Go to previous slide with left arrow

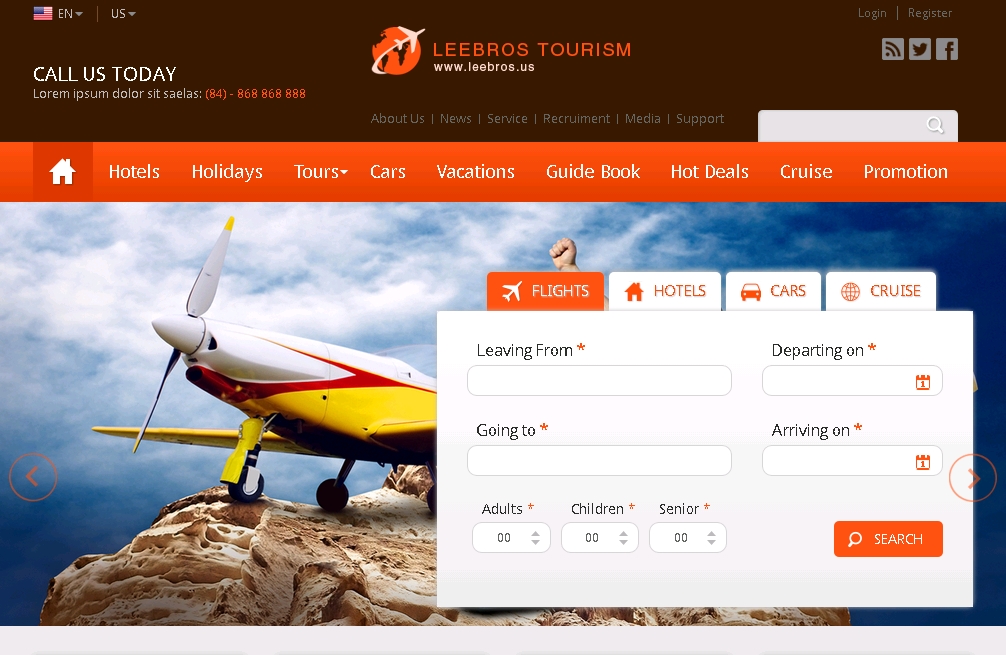[33, 477]
